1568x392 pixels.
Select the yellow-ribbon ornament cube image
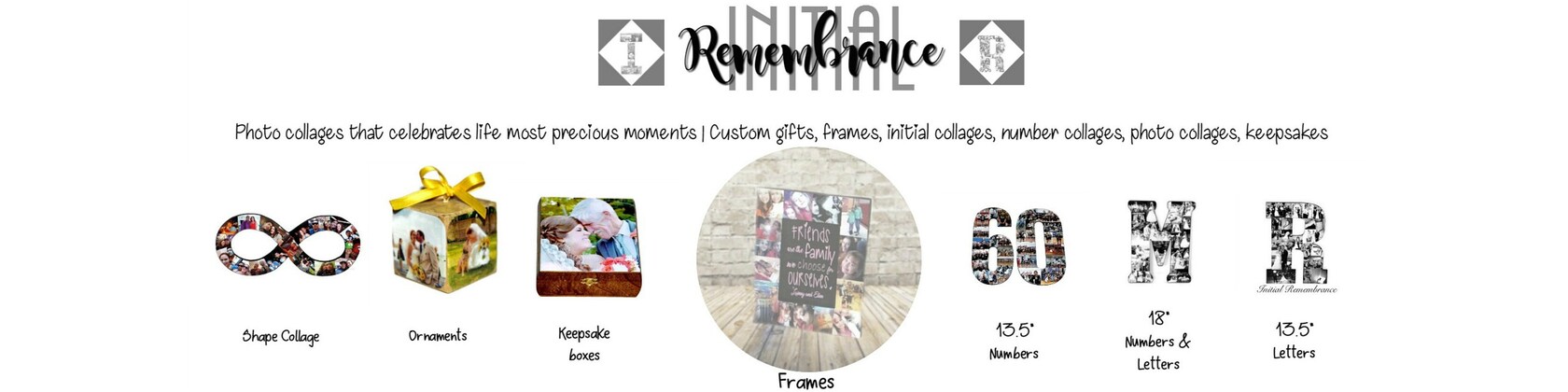tap(438, 230)
